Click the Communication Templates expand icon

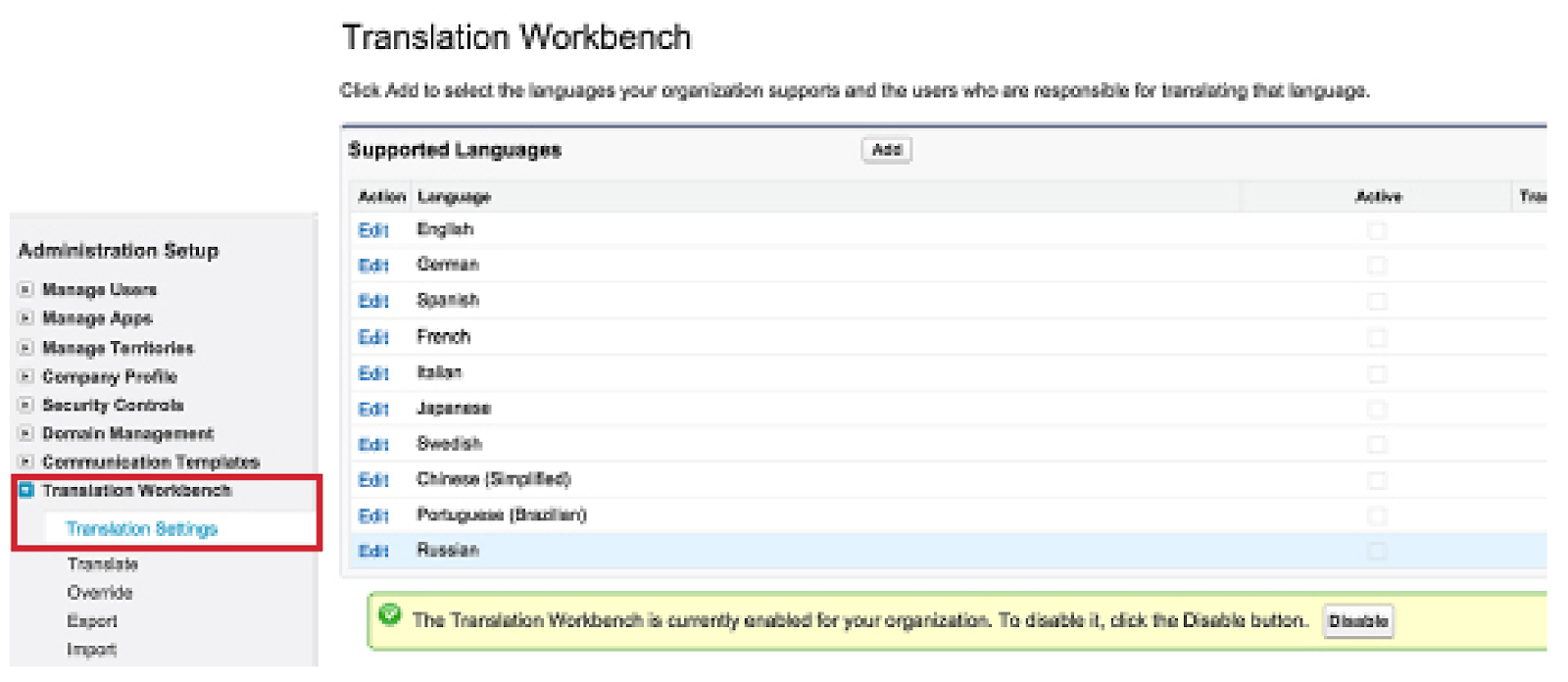point(26,462)
